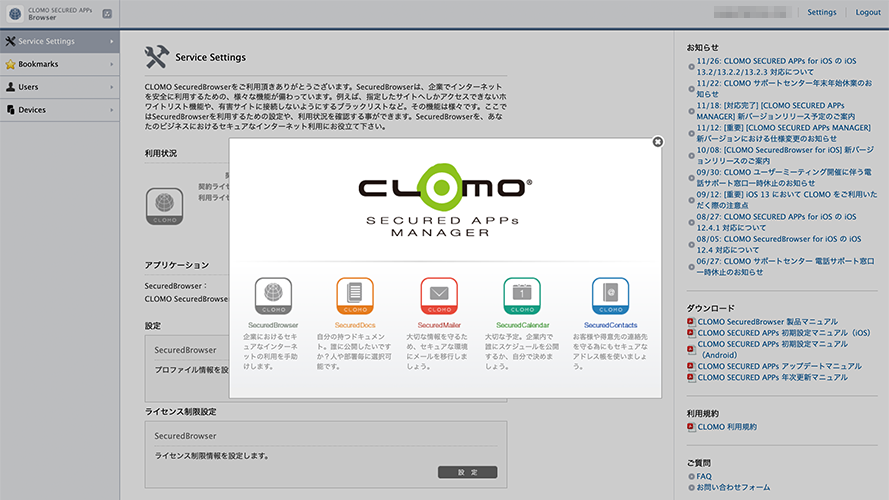Click the SecuredDocs label link
This screenshot has height=500, width=889.
tap(355, 325)
